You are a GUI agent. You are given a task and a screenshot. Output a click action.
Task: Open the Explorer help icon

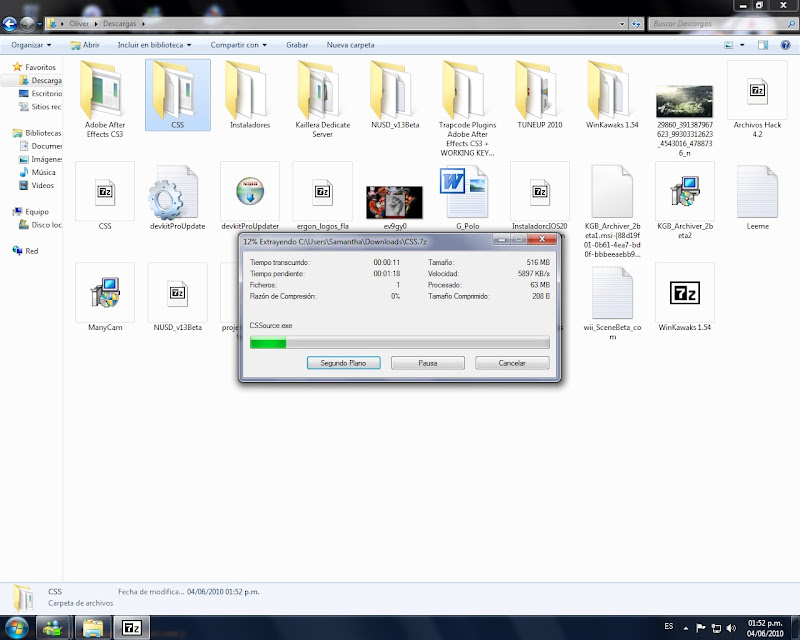[785, 45]
